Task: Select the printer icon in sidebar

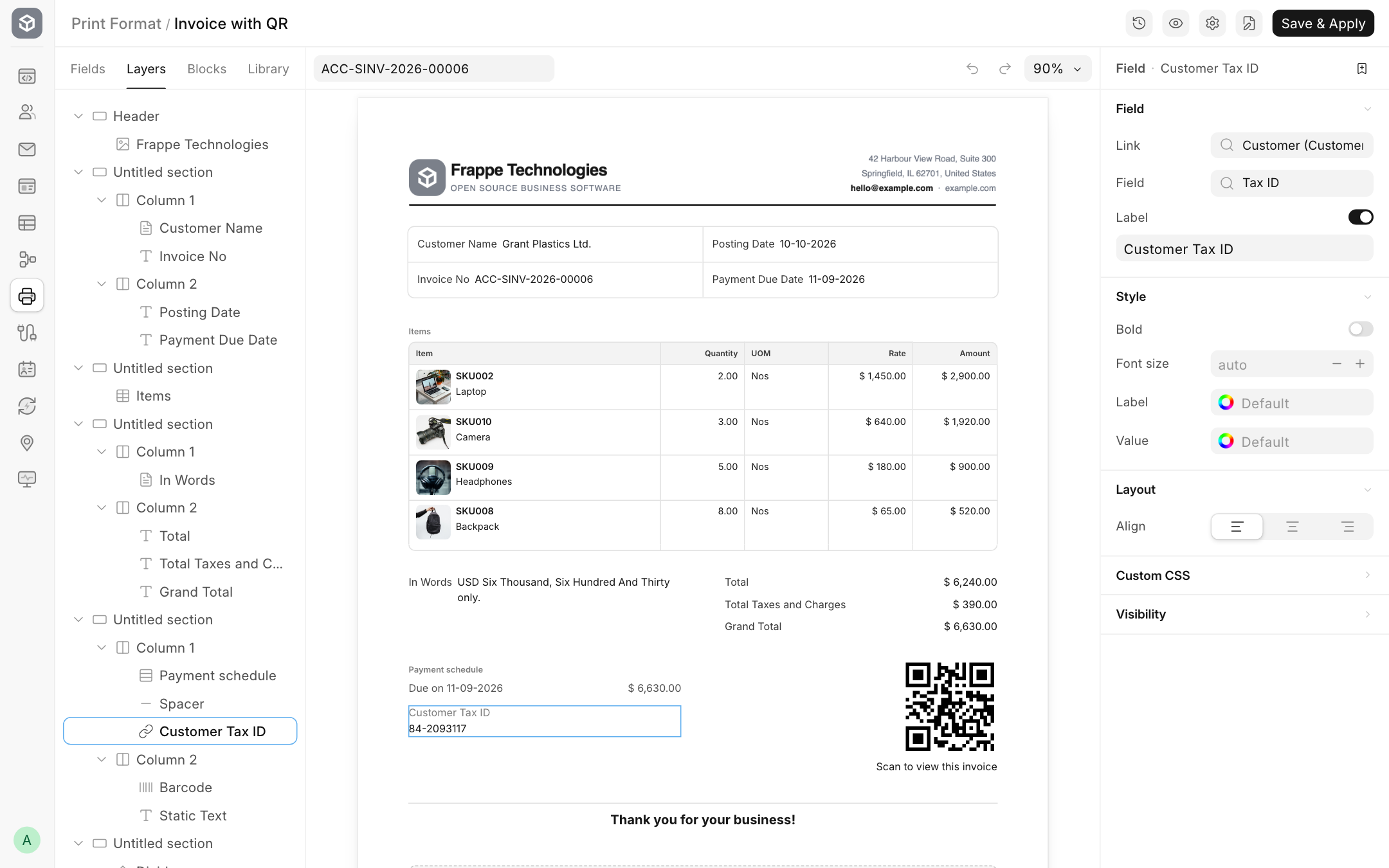Action: tap(27, 296)
